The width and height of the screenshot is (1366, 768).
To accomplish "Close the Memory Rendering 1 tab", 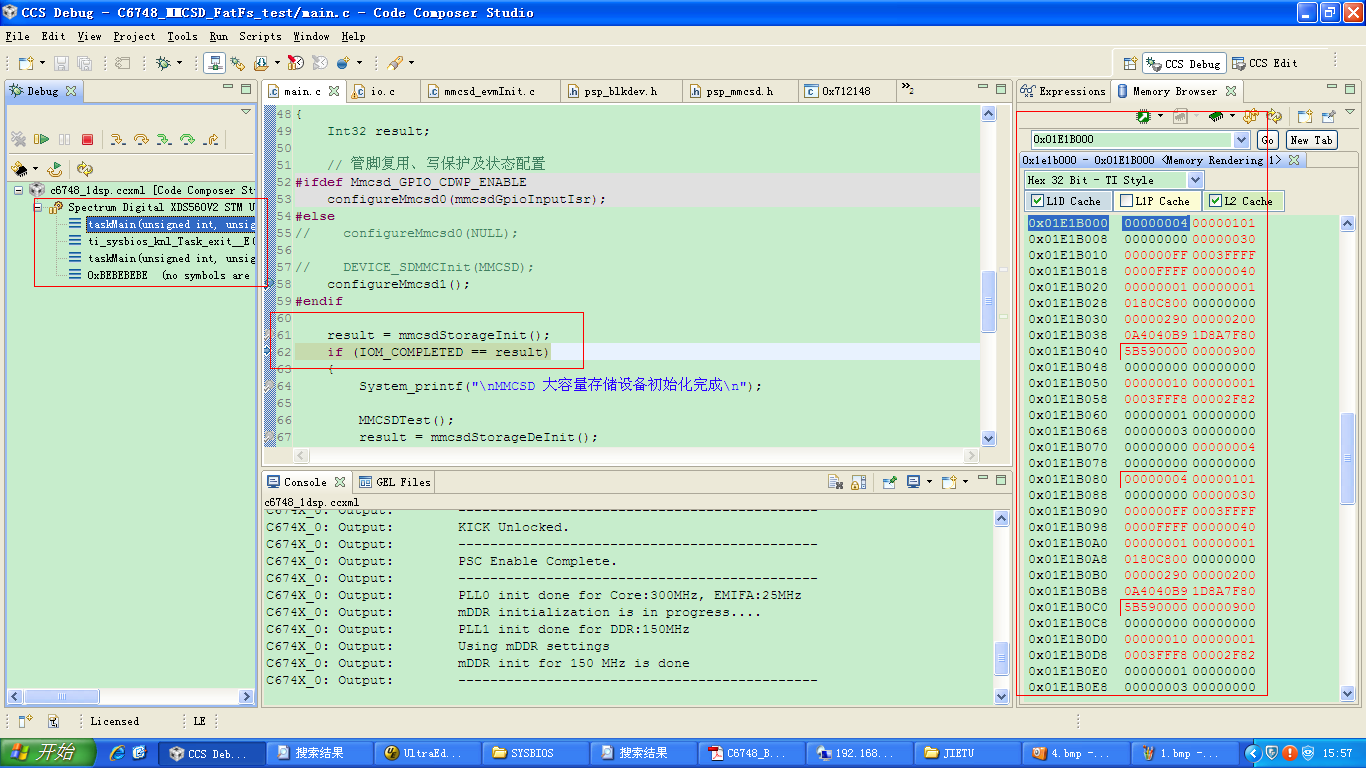I will point(1293,160).
